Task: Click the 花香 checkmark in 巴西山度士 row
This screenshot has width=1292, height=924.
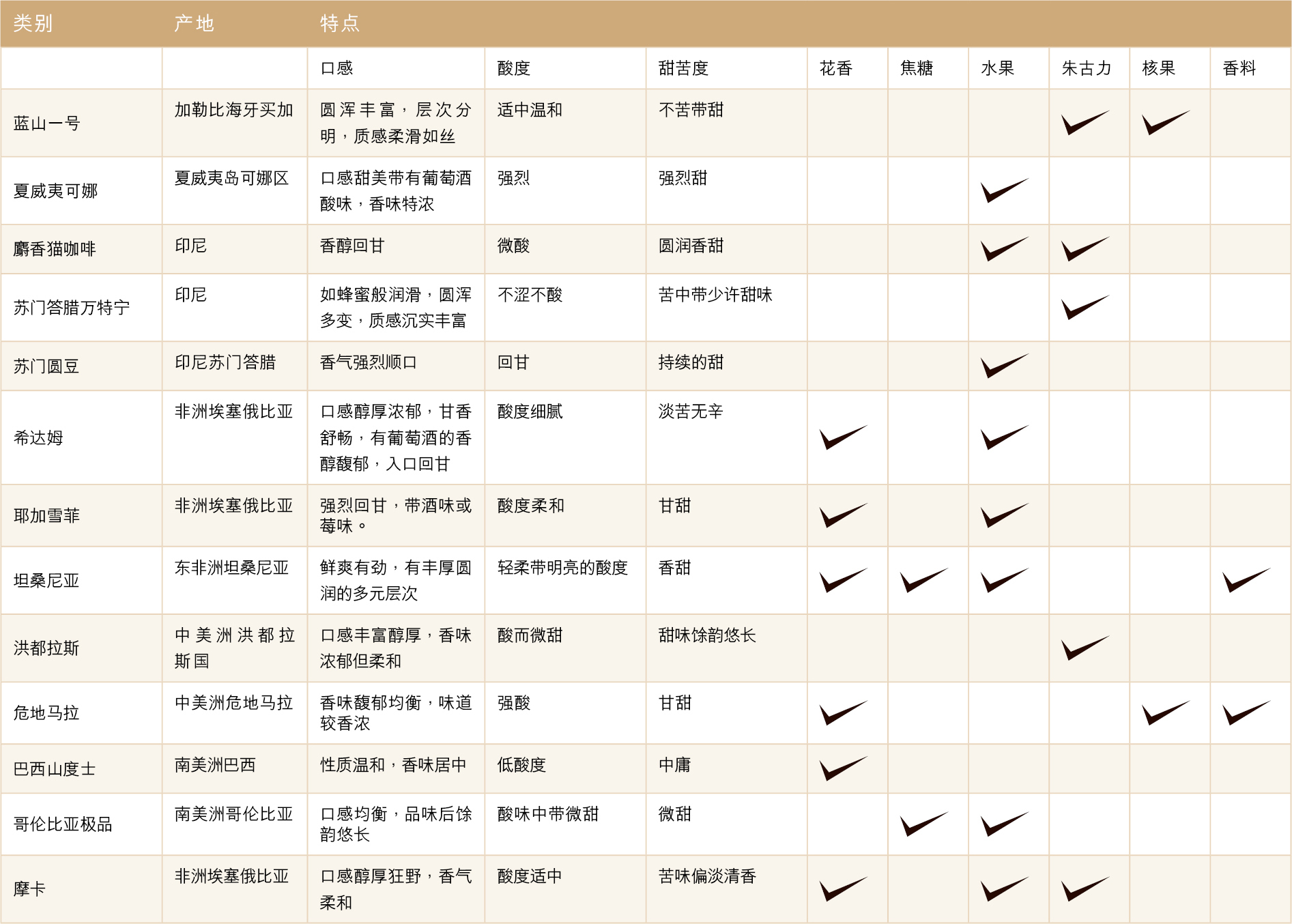Action: click(844, 768)
